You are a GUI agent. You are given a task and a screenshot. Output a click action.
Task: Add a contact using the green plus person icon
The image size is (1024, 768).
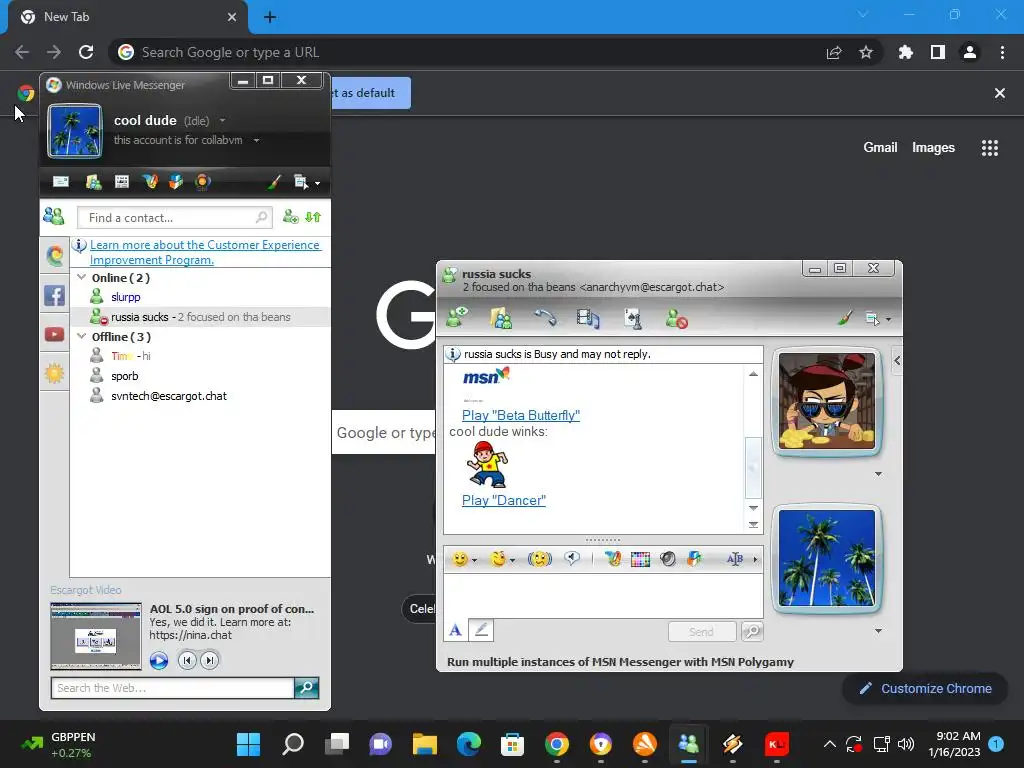click(291, 217)
